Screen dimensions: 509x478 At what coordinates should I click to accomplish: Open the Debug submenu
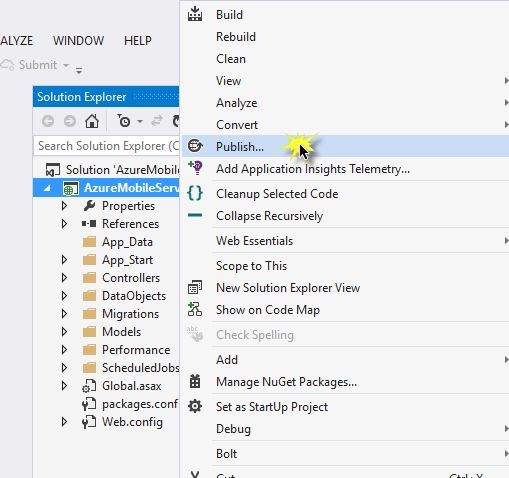point(345,429)
